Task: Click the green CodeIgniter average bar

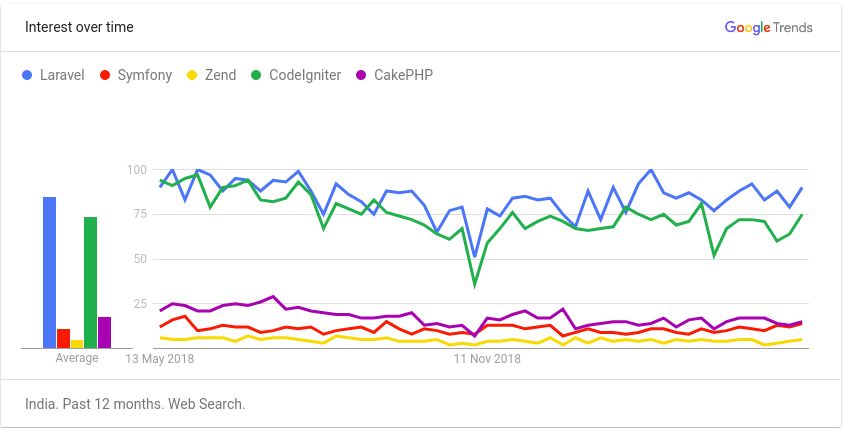Action: [91, 282]
